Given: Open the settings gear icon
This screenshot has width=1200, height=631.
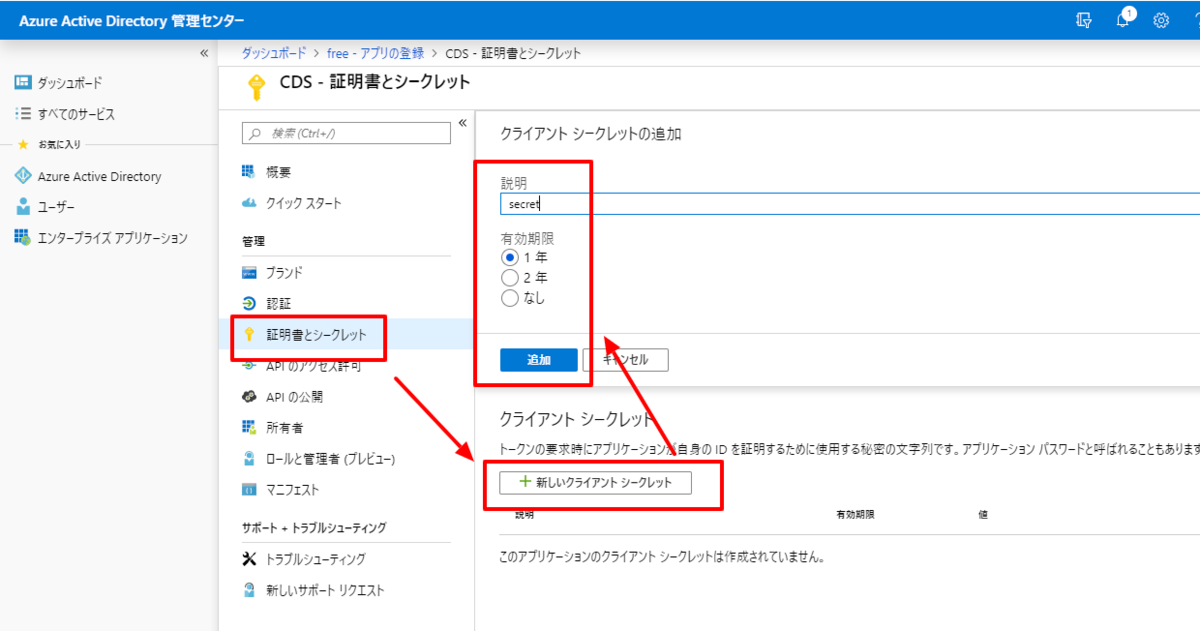Looking at the screenshot, I should click(x=1161, y=20).
